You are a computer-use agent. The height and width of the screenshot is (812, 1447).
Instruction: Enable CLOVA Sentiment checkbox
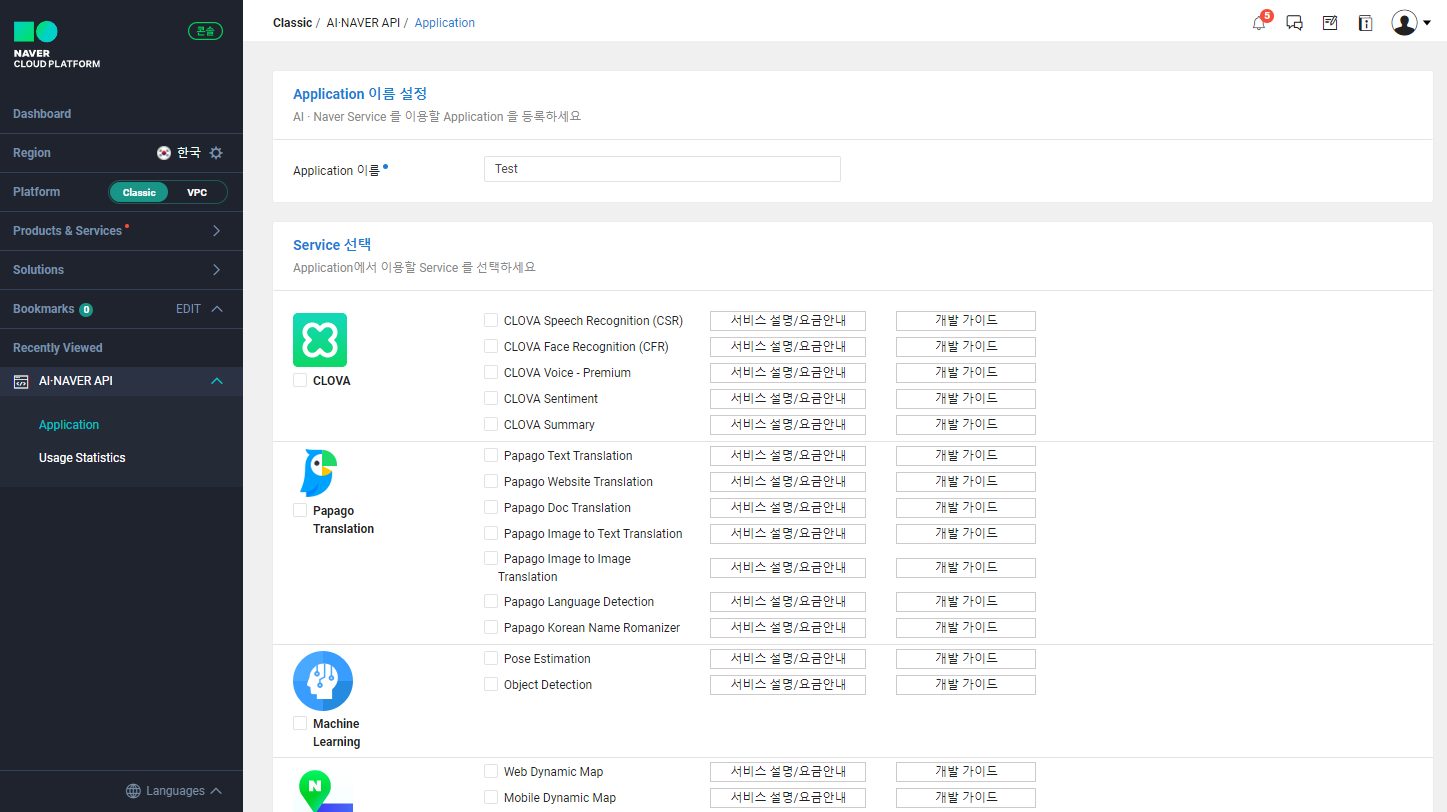coord(491,398)
